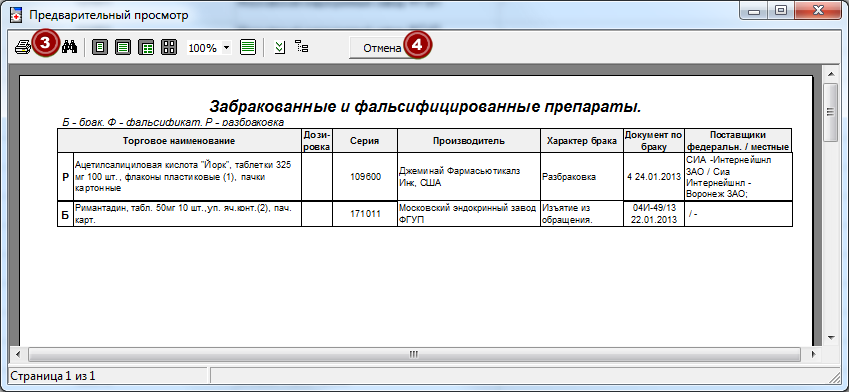This screenshot has width=849, height=392.
Task: Click horizontal scrollbar right arrow
Action: tap(813, 355)
